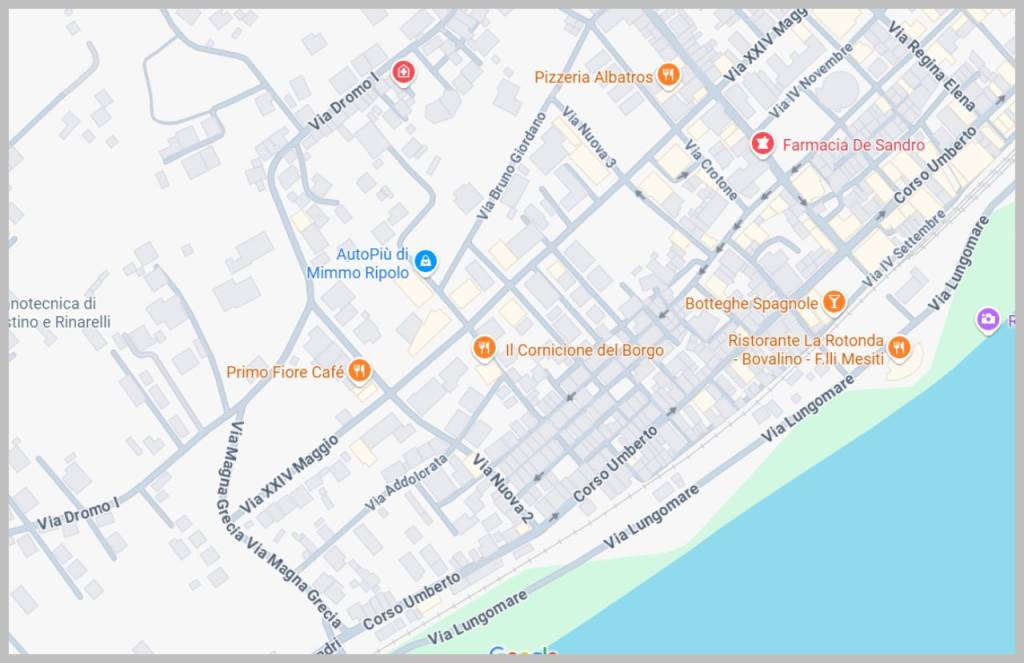Select the AutoPiù di Mimmo Ripolo label
The width and height of the screenshot is (1024, 663).
358,263
